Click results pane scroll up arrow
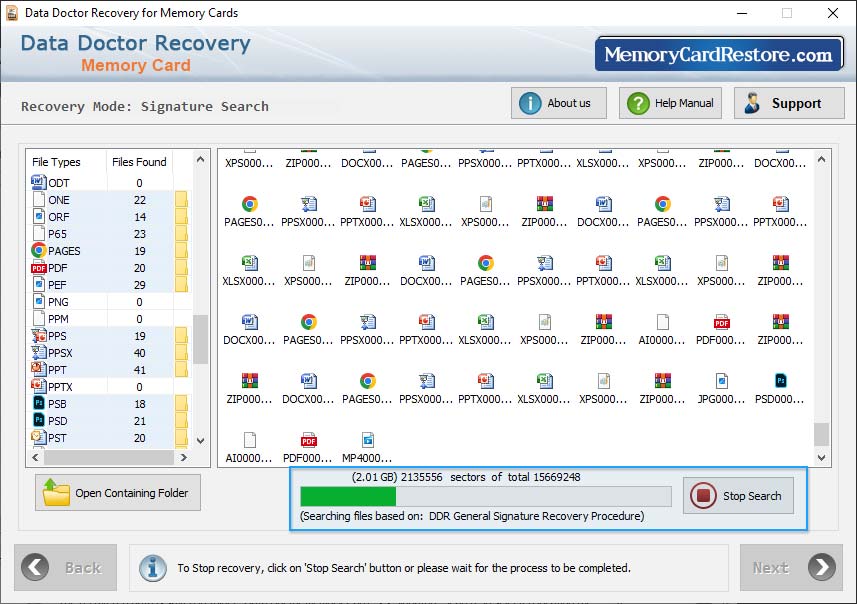The height and width of the screenshot is (604, 857). click(821, 159)
